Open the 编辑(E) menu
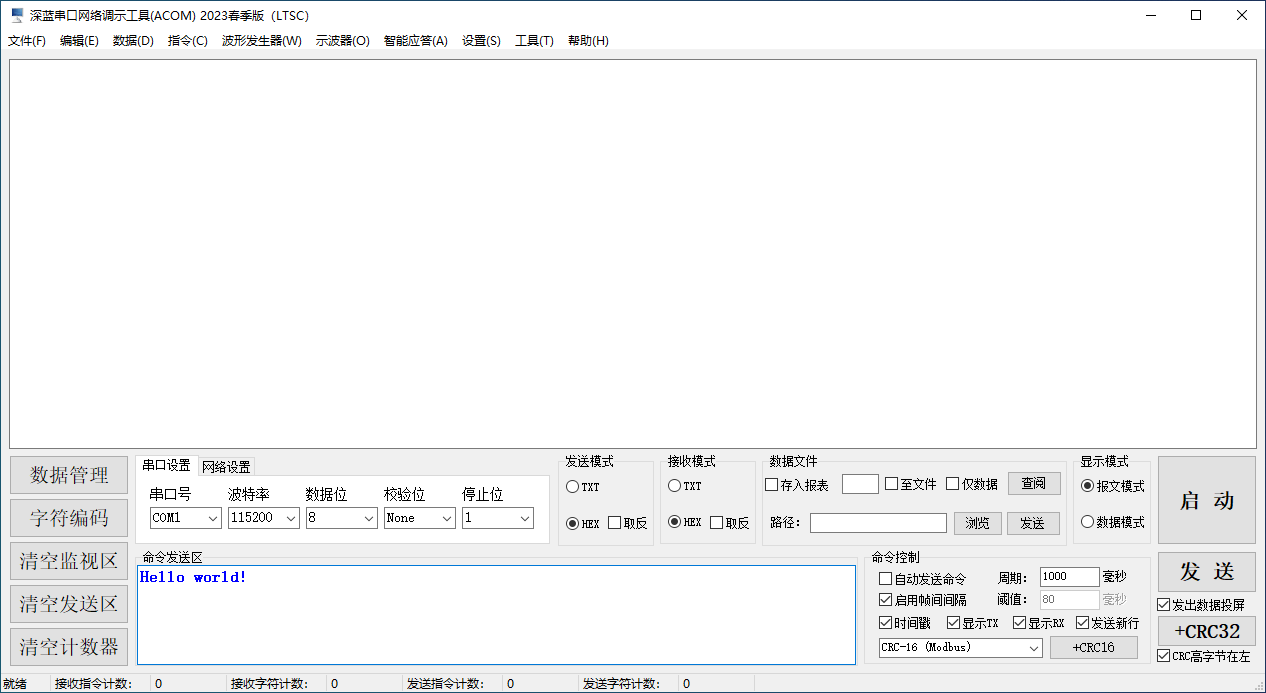This screenshot has width=1266, height=693. coord(79,41)
